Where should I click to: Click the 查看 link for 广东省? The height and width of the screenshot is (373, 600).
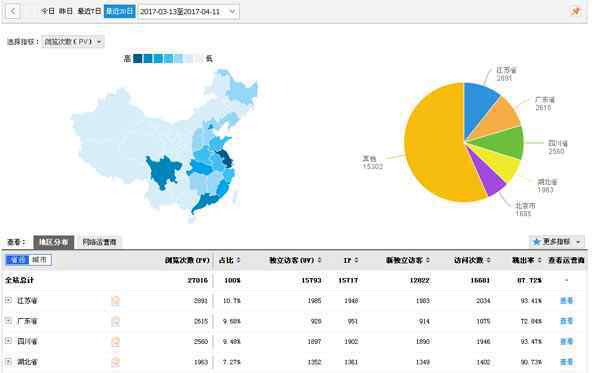[566, 321]
